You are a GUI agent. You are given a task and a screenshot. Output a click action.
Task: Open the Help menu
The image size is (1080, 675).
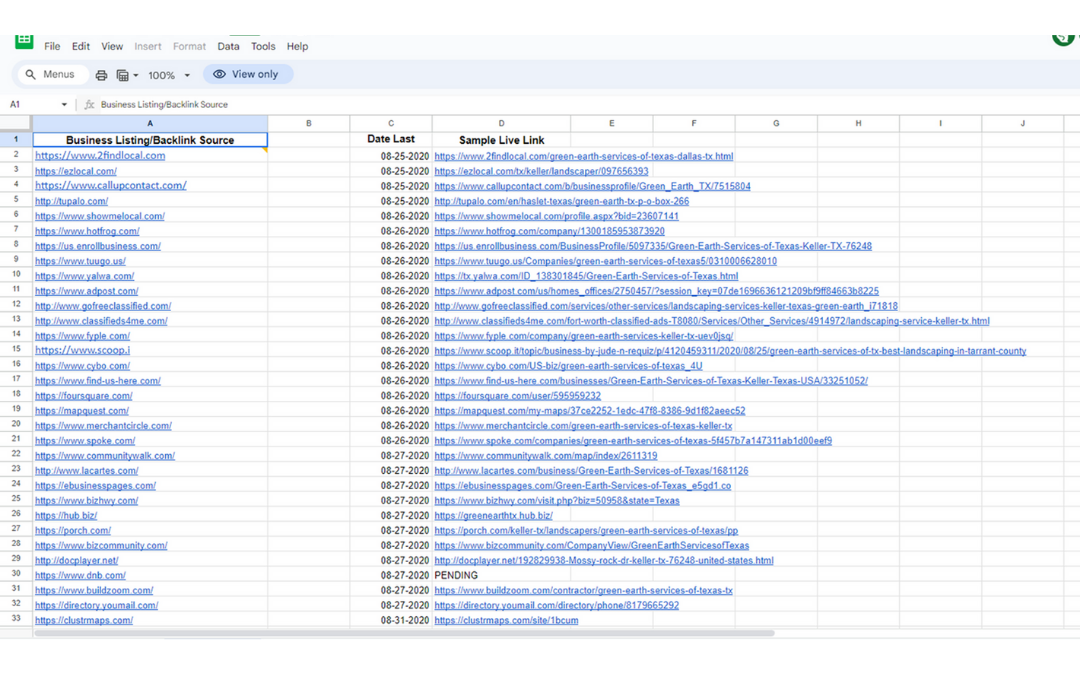pos(297,46)
